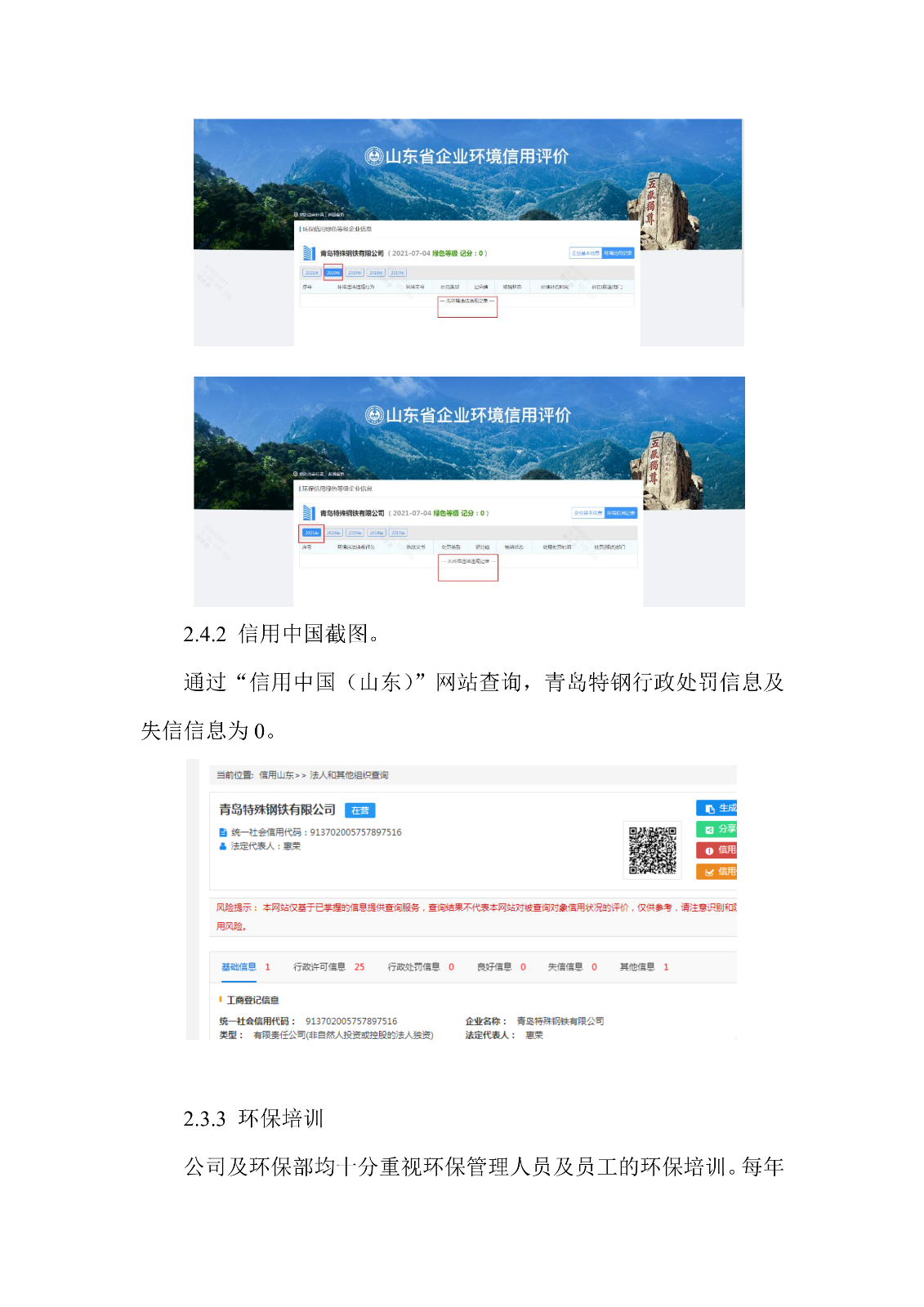Click the company building icon in the top screenshot
Viewport: 924px width, 1307px height.
click(309, 253)
